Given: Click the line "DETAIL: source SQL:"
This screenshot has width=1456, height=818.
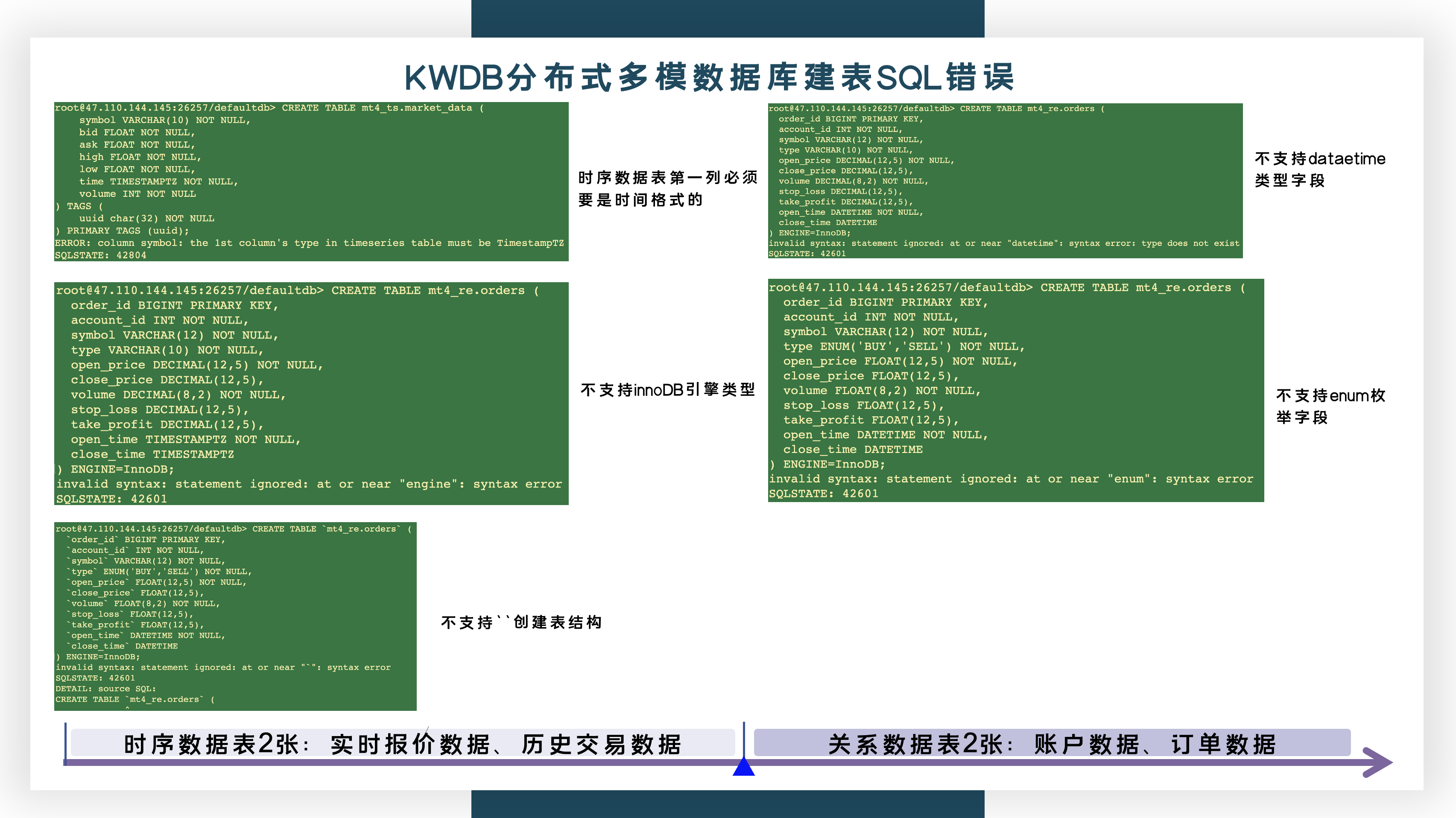Looking at the screenshot, I should 106,689.
